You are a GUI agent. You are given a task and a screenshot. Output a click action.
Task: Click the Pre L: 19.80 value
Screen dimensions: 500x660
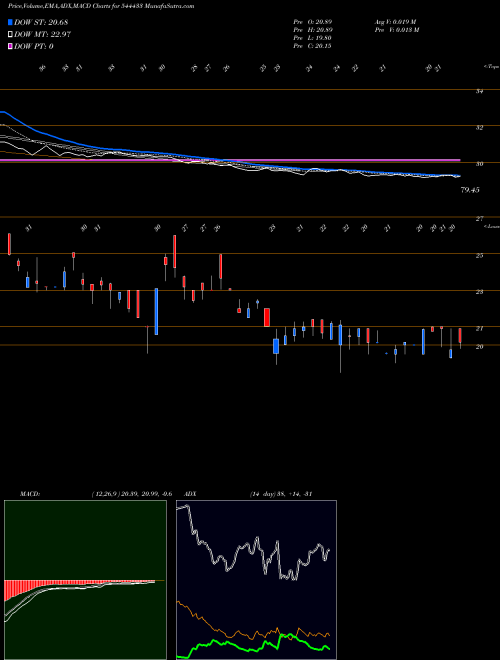[313, 37]
